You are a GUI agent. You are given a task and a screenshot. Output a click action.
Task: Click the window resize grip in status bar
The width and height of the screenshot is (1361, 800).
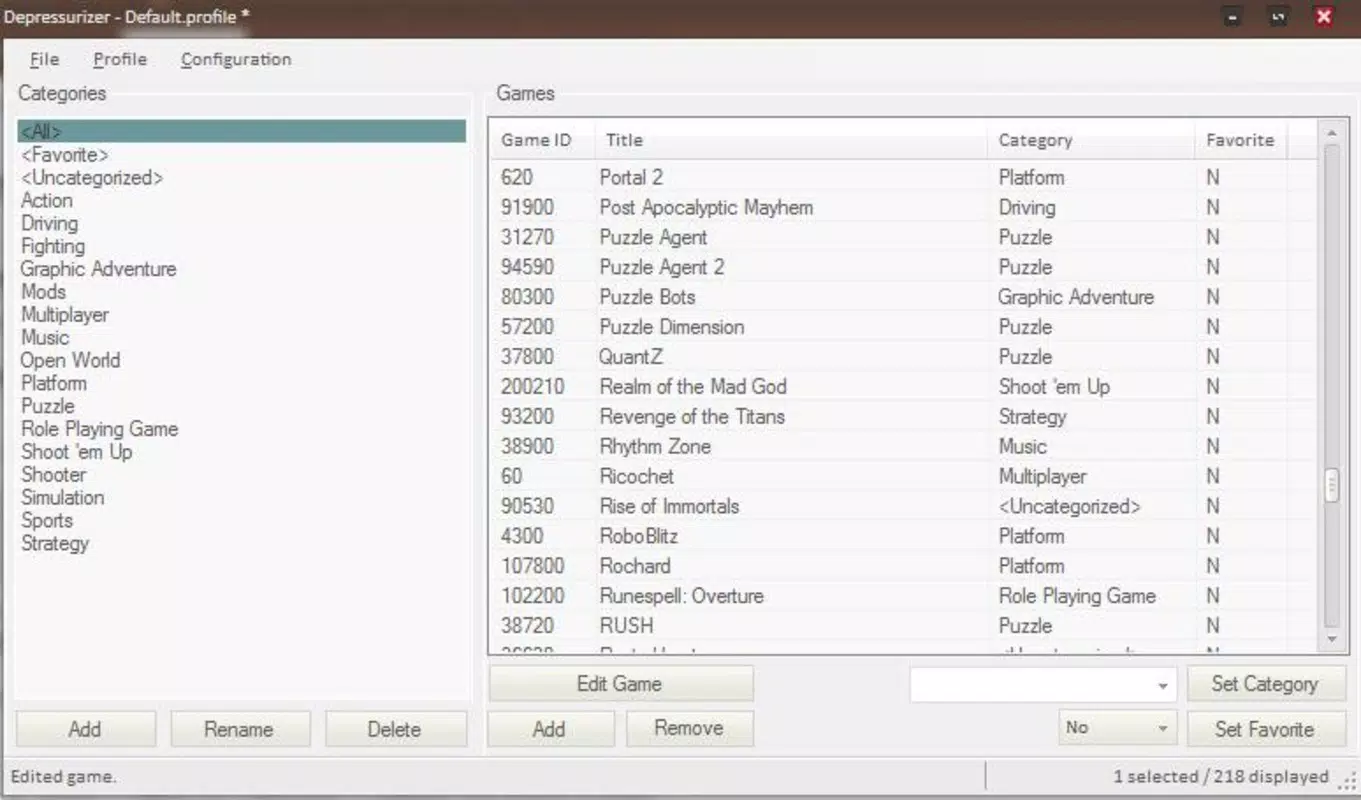1347,782
